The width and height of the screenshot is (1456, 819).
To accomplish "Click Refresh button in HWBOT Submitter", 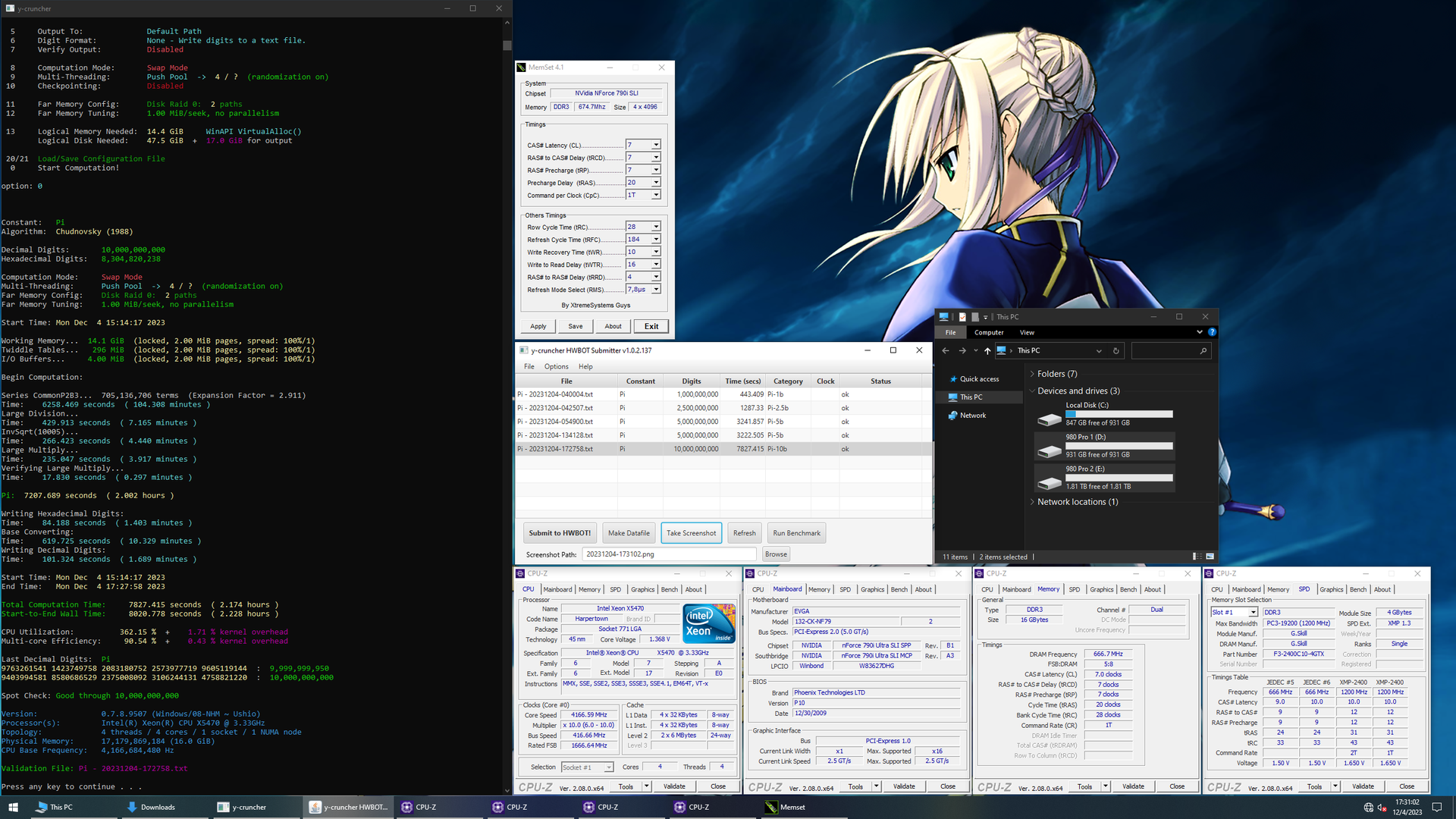I will 744,533.
